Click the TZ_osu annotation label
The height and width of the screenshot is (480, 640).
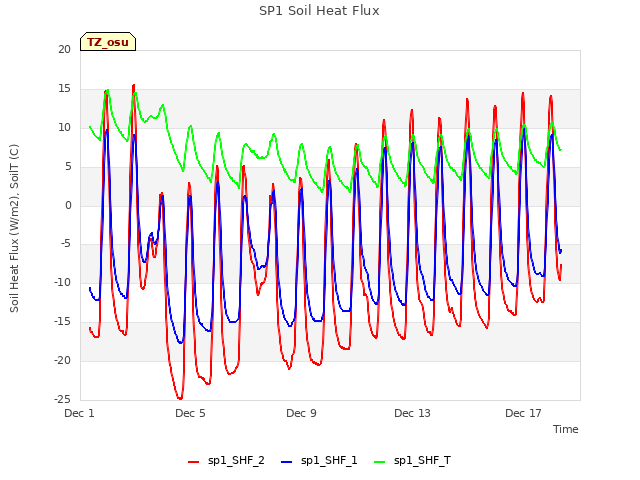108,42
